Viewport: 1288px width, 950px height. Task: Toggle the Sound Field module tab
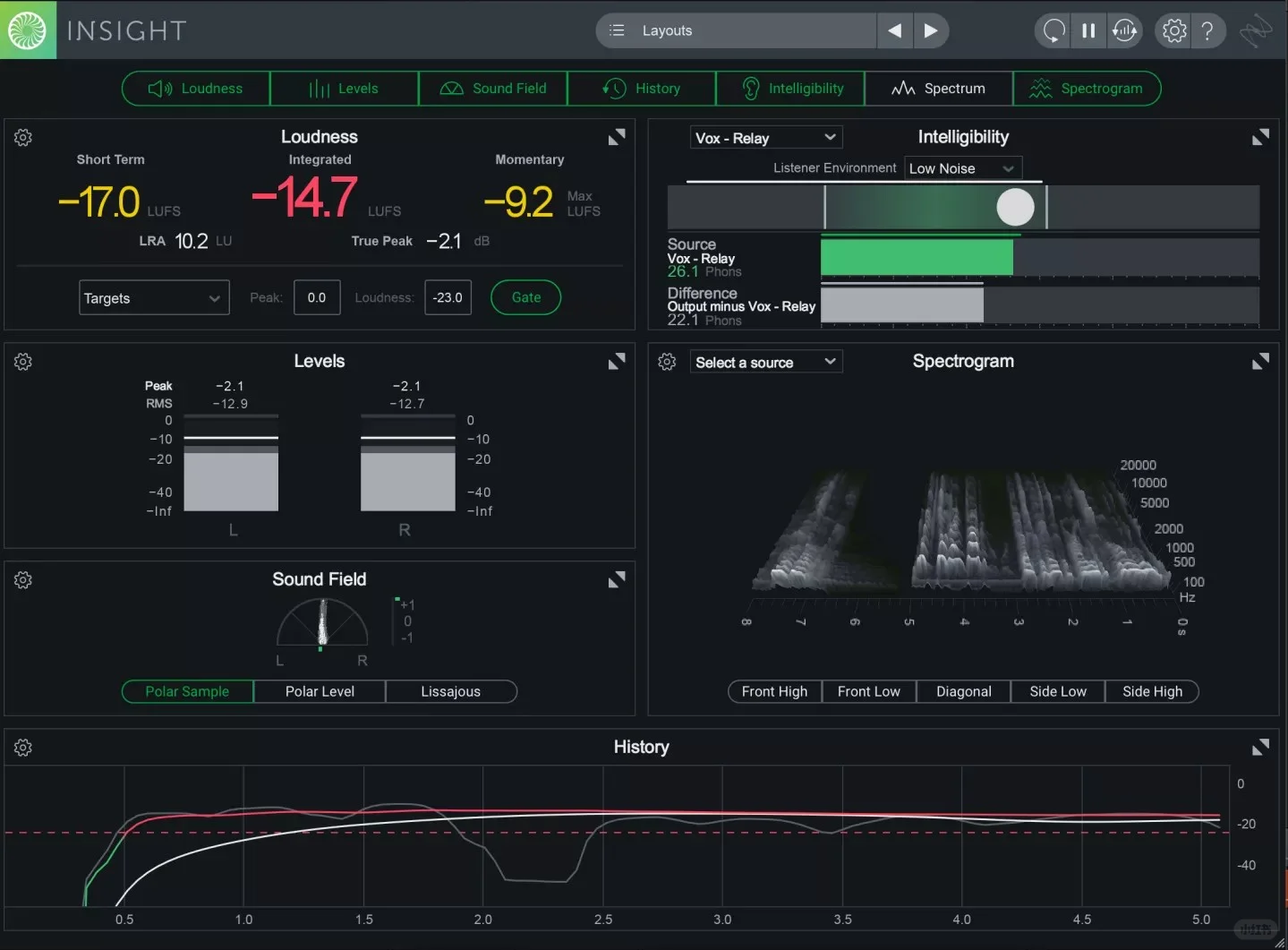point(493,89)
